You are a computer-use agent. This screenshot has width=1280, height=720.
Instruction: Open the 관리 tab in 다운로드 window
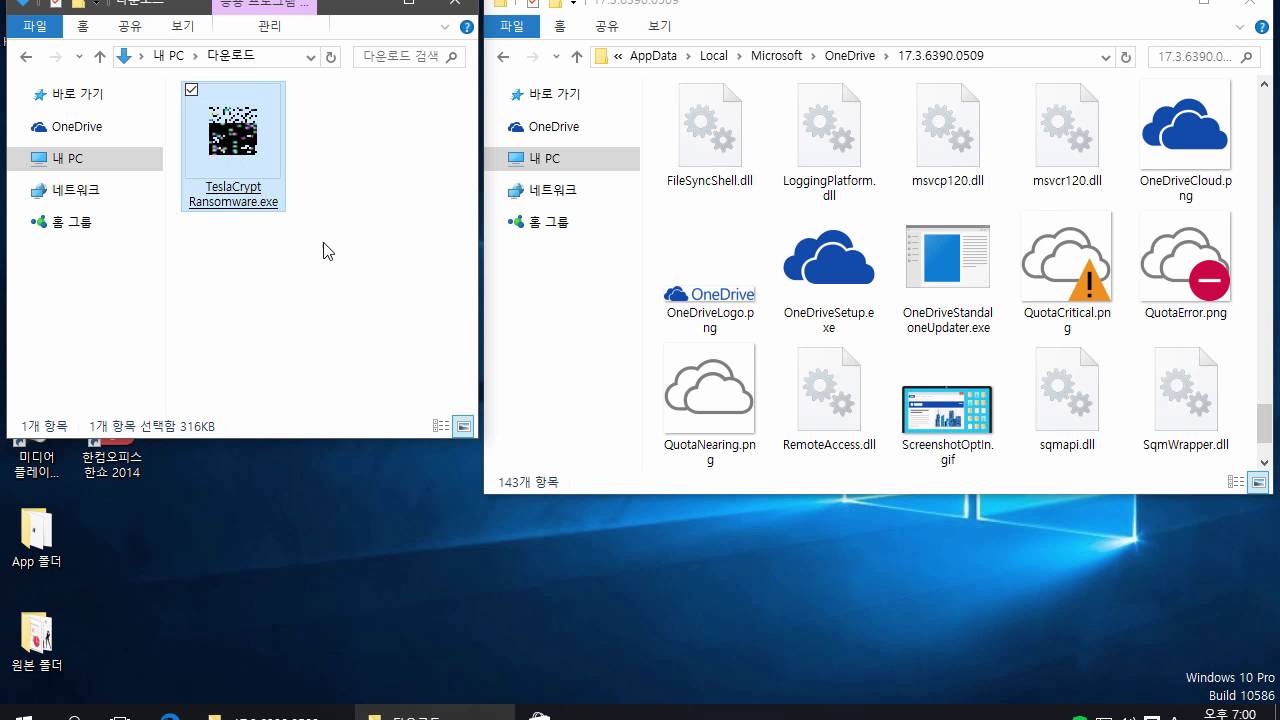point(269,26)
